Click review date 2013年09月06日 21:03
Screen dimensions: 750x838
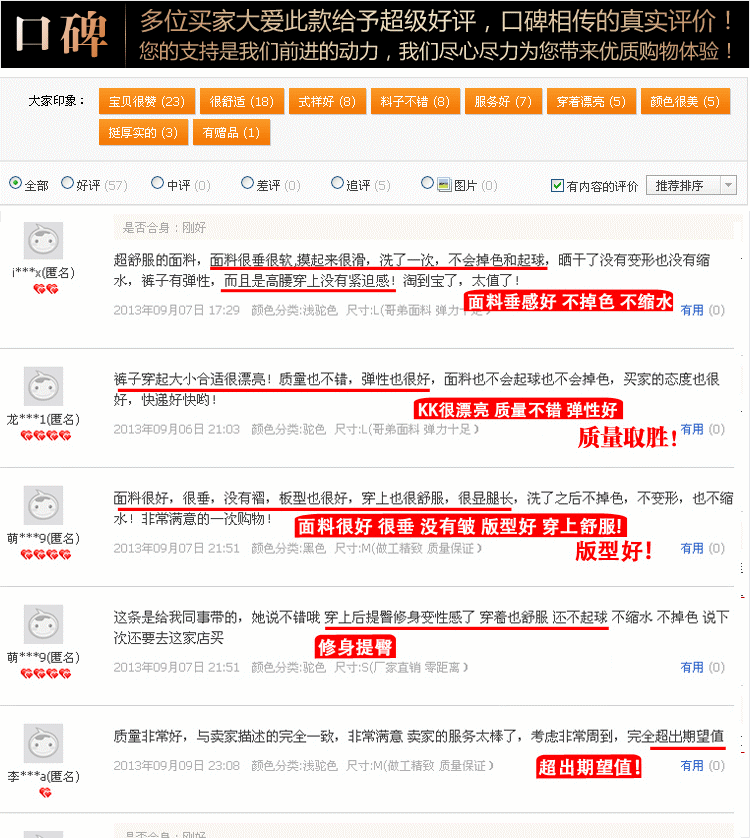[176, 430]
